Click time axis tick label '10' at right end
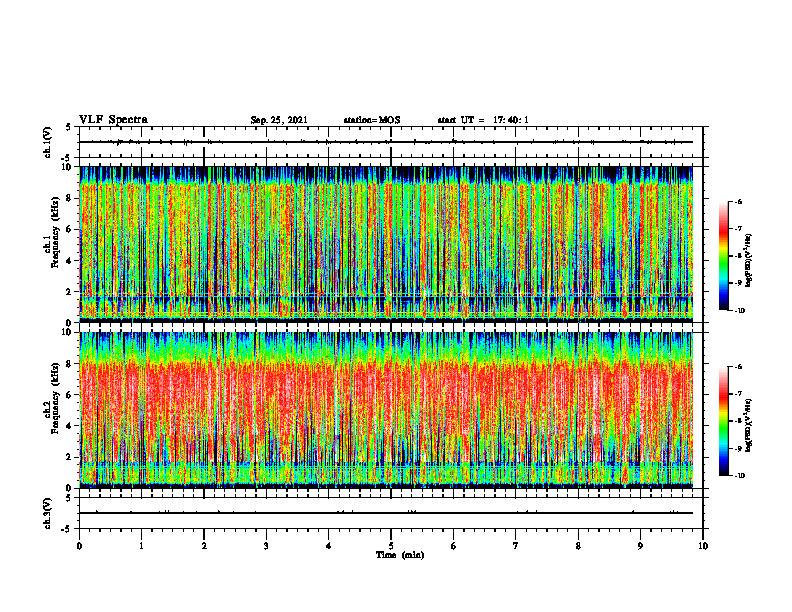The width and height of the screenshot is (792, 612). (703, 546)
